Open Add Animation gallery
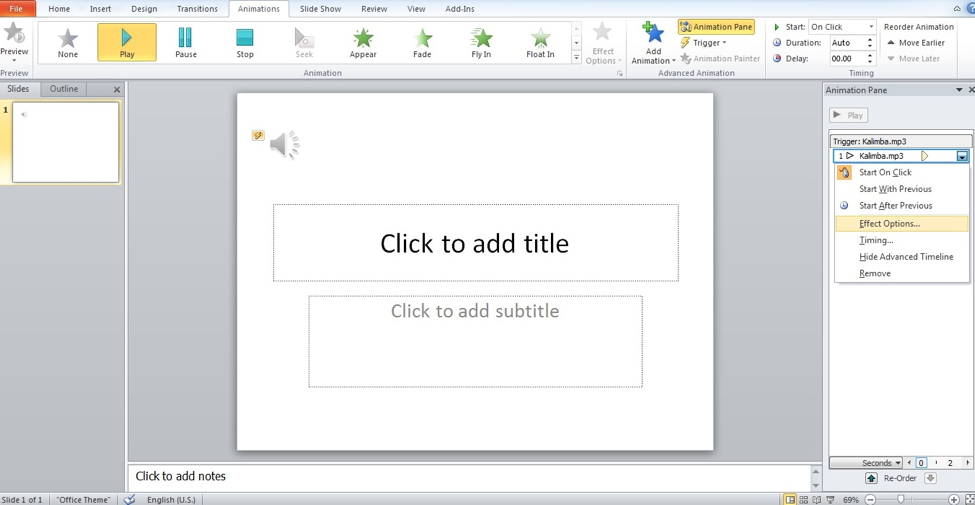Viewport: 975px width, 505px height. (x=653, y=42)
